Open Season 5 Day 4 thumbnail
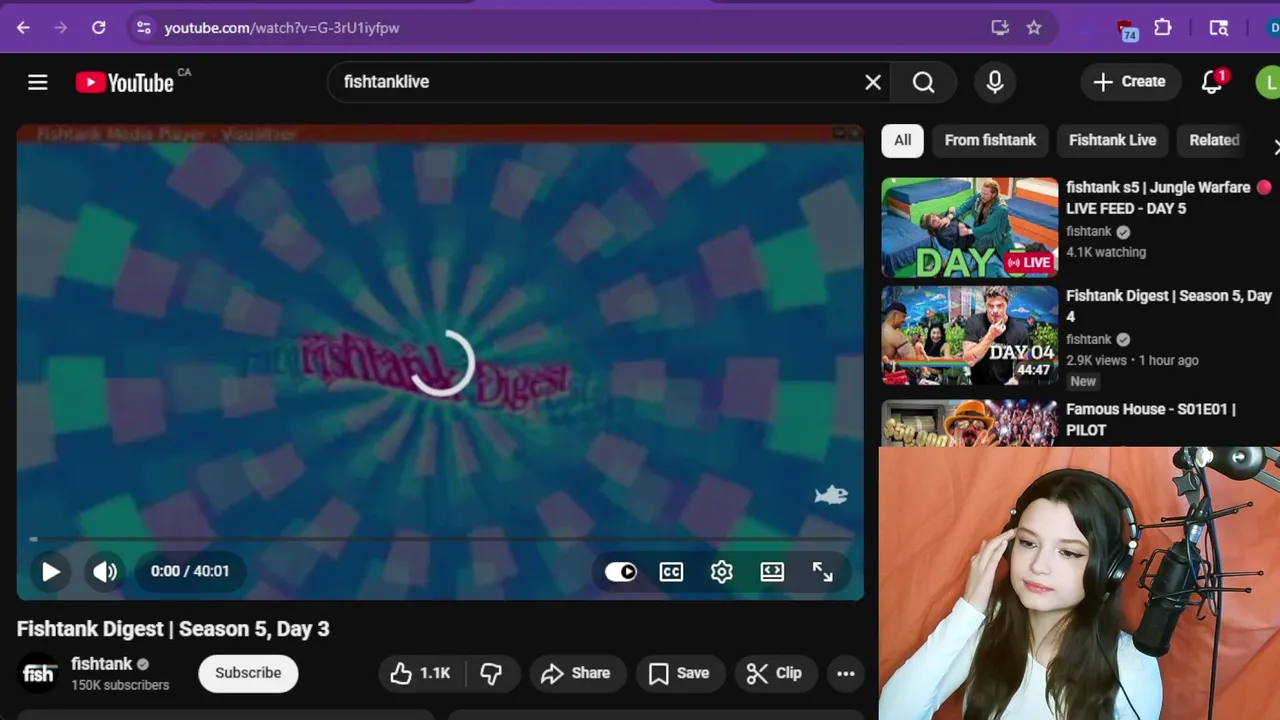1280x720 pixels. [x=969, y=336]
